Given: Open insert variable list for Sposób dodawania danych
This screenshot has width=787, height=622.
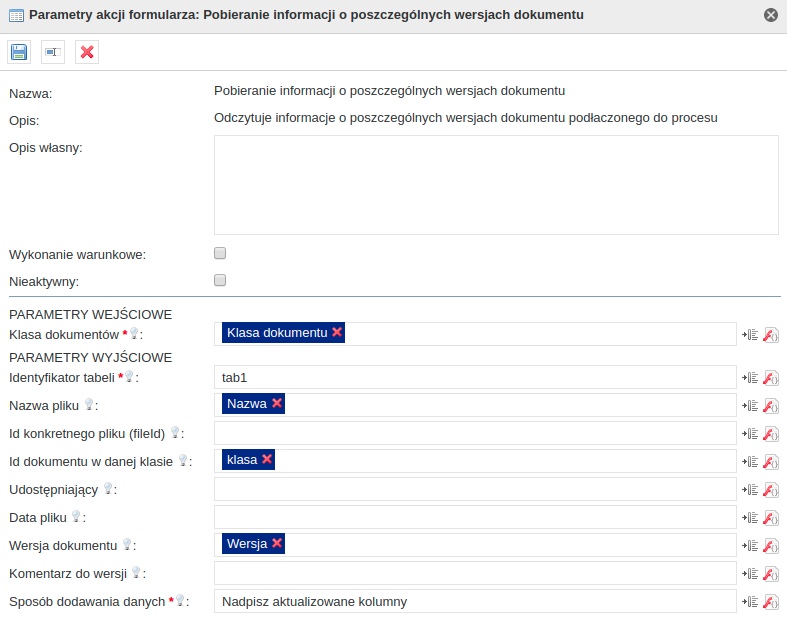Looking at the screenshot, I should coord(751,601).
